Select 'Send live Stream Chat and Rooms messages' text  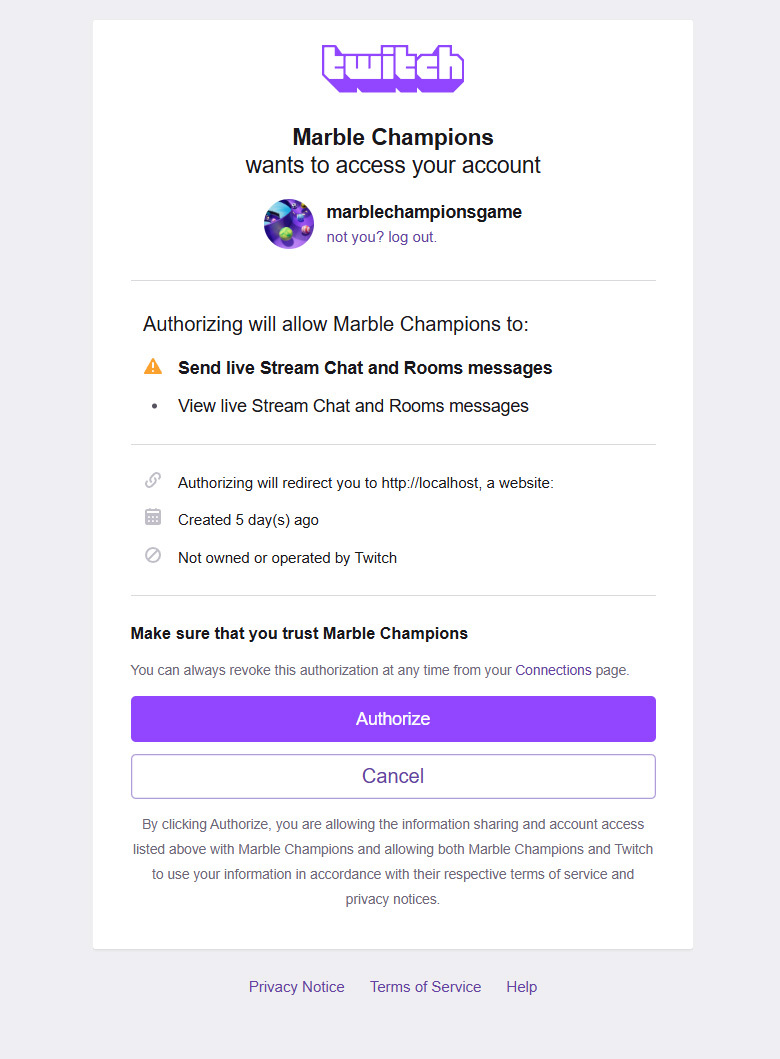(365, 368)
